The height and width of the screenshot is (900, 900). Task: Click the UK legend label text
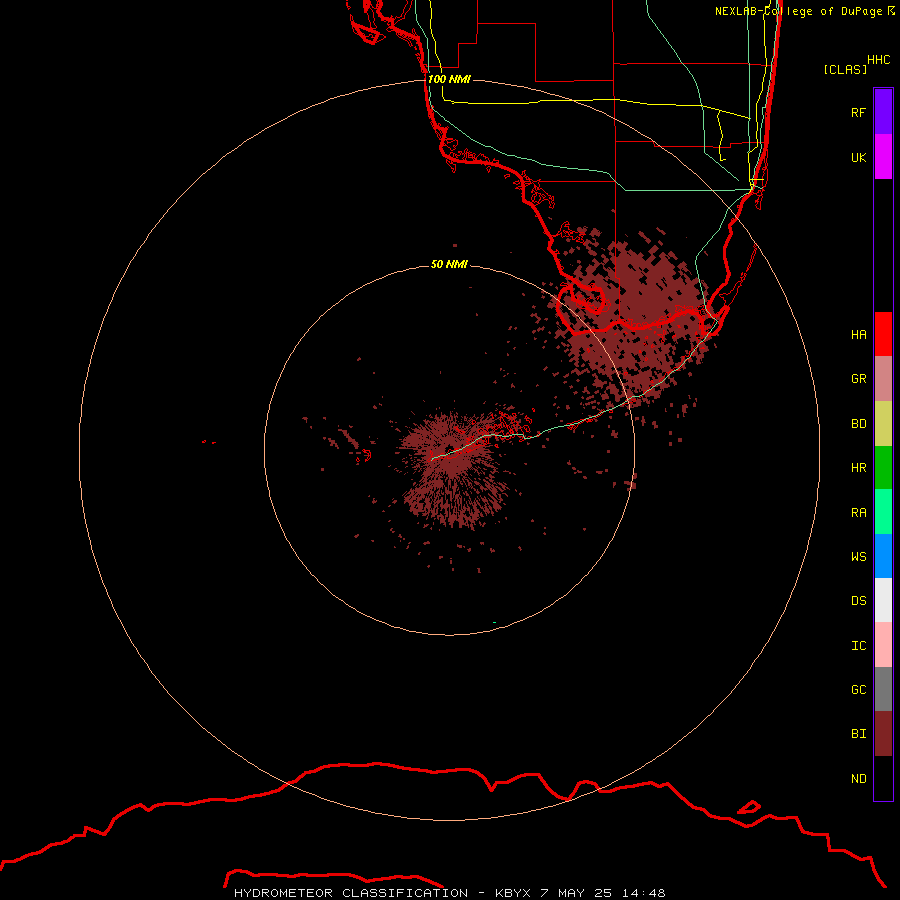click(x=859, y=157)
